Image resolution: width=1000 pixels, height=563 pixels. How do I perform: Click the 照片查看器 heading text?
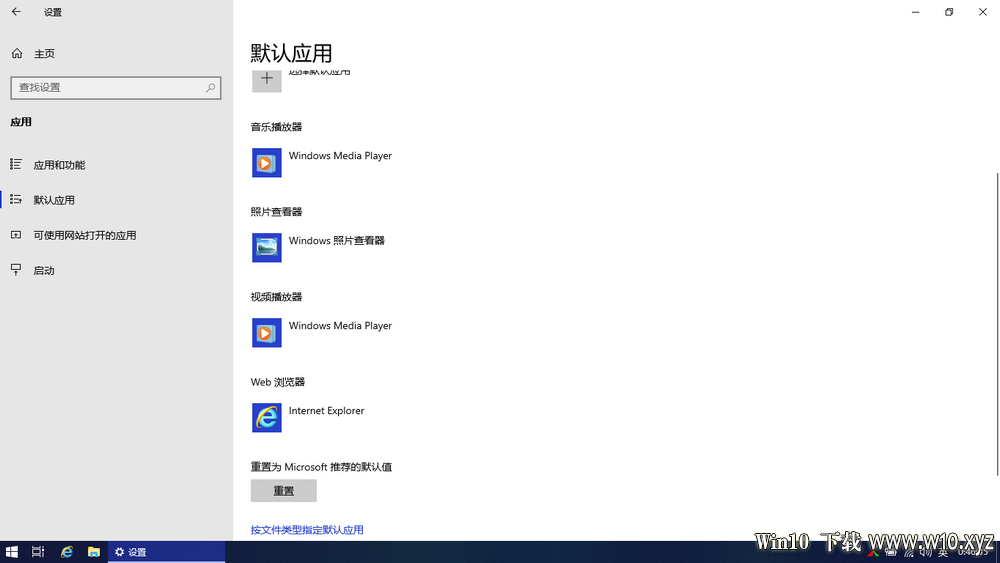click(x=276, y=212)
